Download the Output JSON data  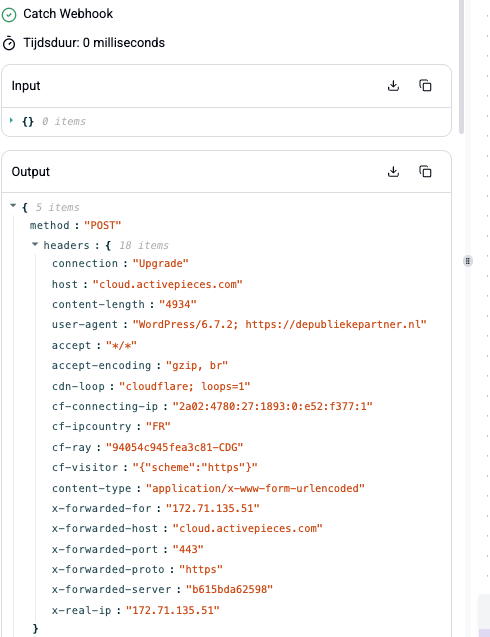pyautogui.click(x=393, y=171)
